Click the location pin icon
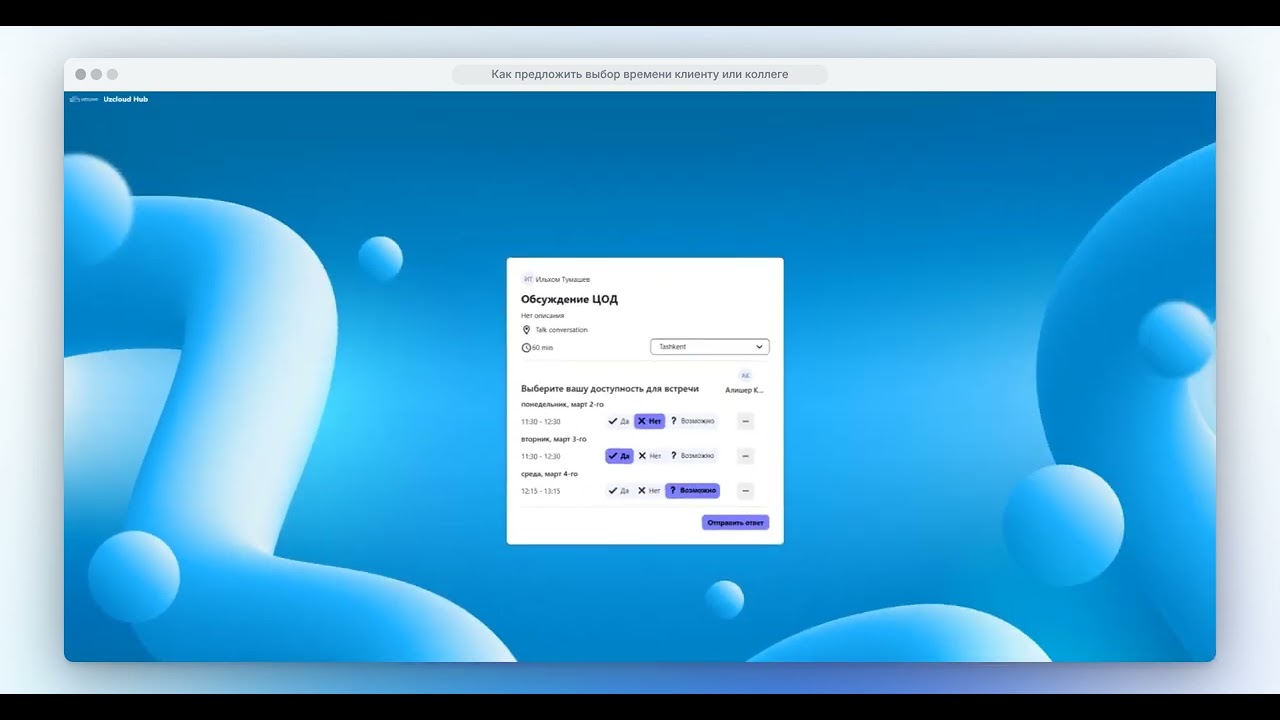The image size is (1280, 720). [526, 330]
